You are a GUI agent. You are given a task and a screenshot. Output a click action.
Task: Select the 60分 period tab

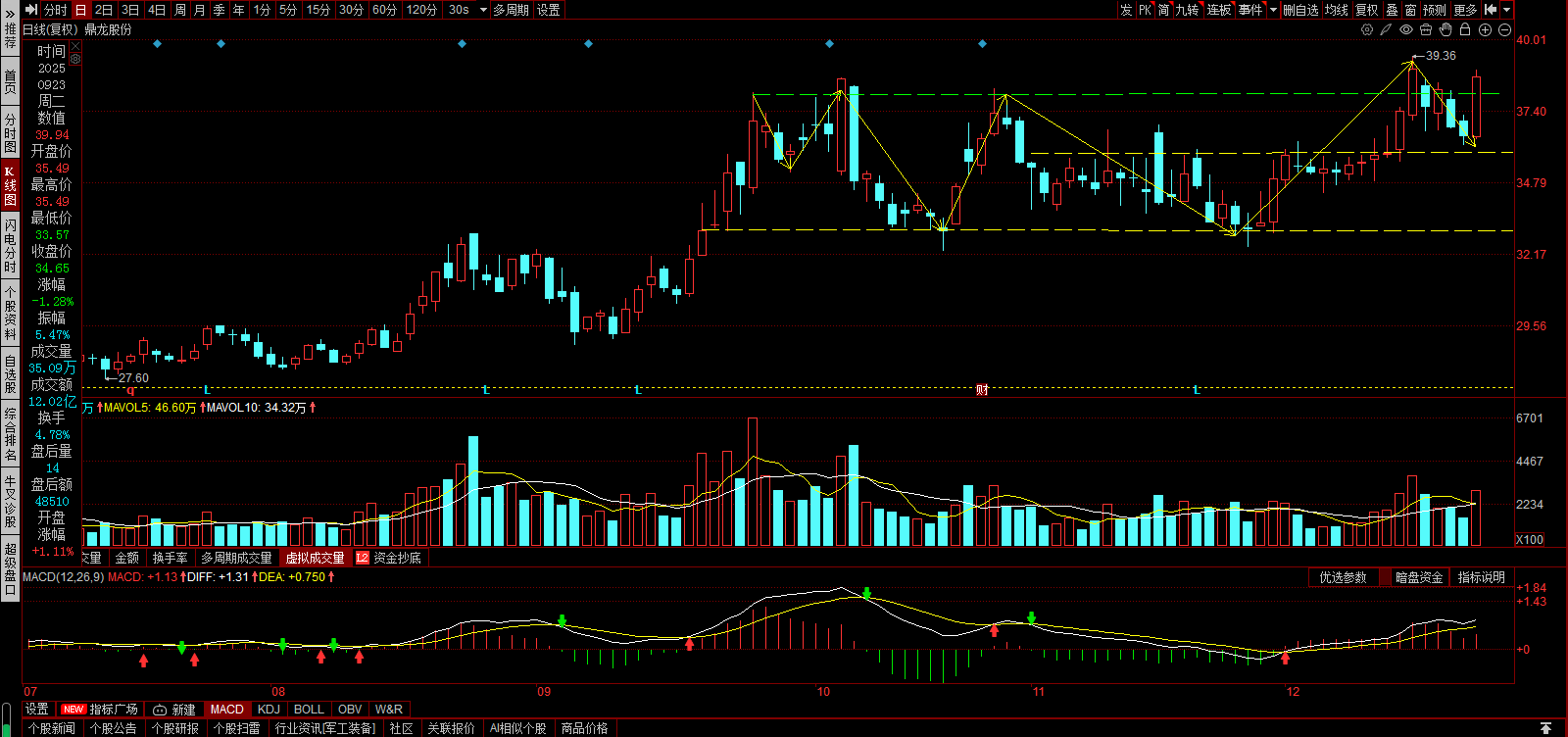385,10
